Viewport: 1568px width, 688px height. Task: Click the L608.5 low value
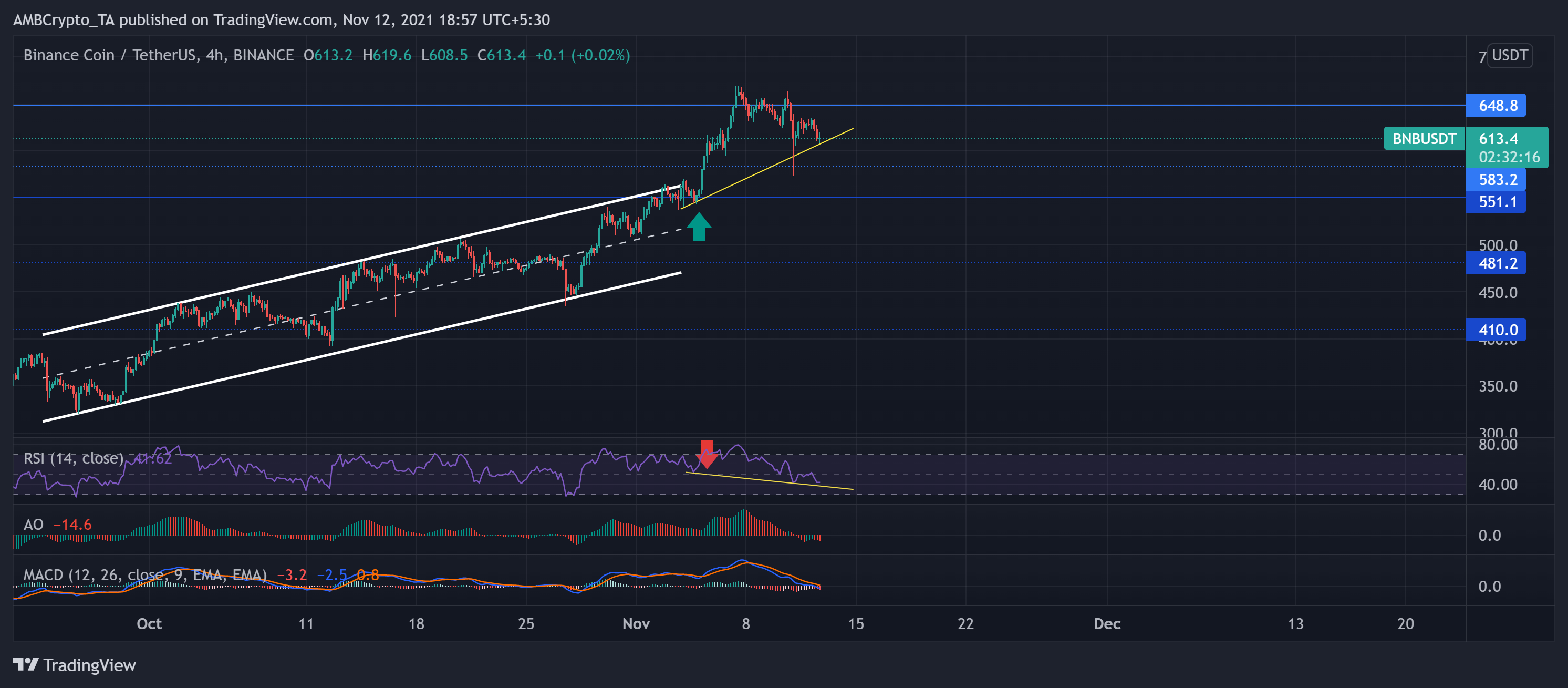[x=444, y=55]
